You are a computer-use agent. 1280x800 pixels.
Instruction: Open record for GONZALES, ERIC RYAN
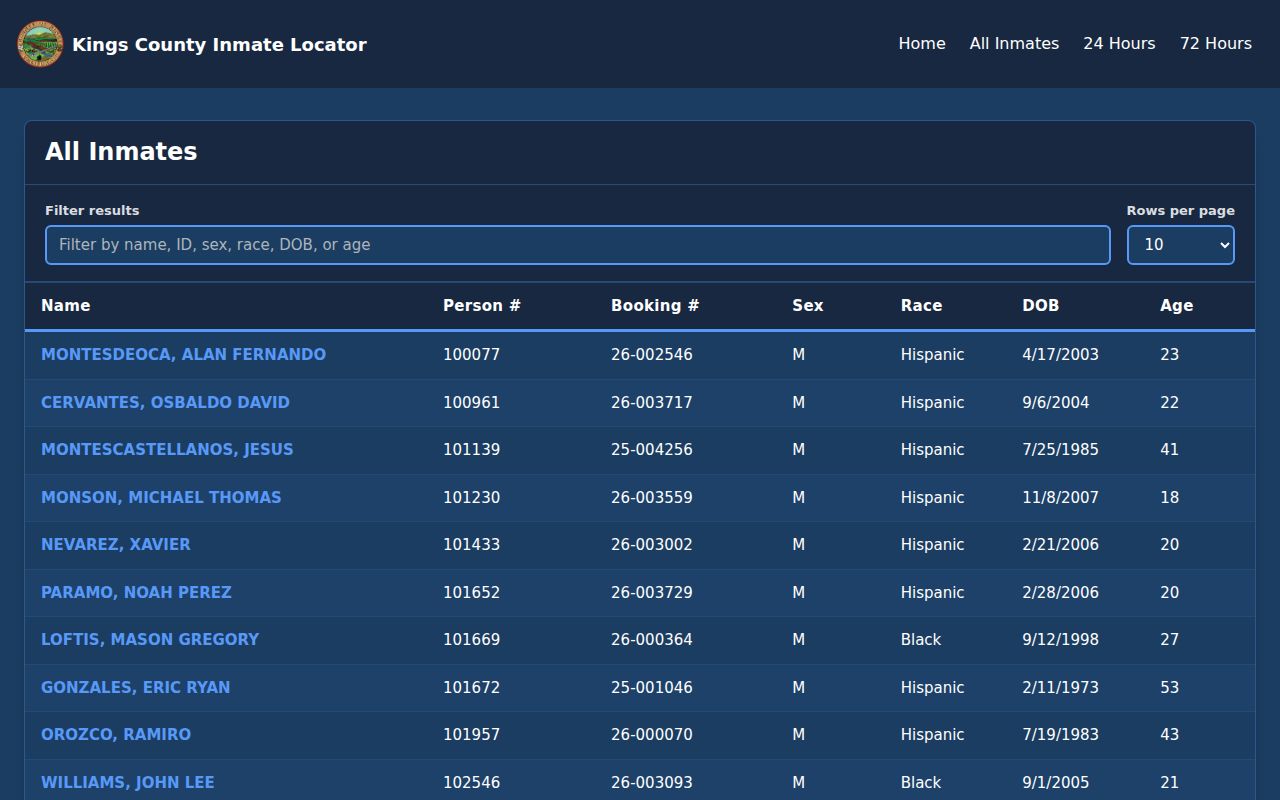pos(135,687)
